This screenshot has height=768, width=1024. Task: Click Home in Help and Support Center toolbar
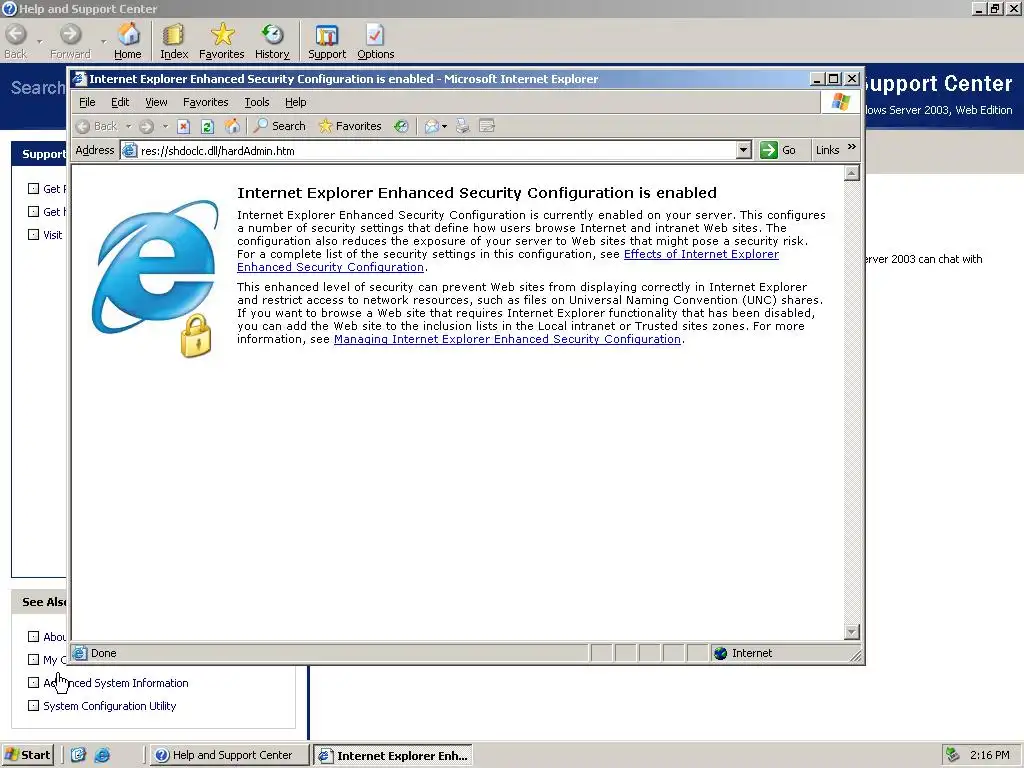coord(127,41)
